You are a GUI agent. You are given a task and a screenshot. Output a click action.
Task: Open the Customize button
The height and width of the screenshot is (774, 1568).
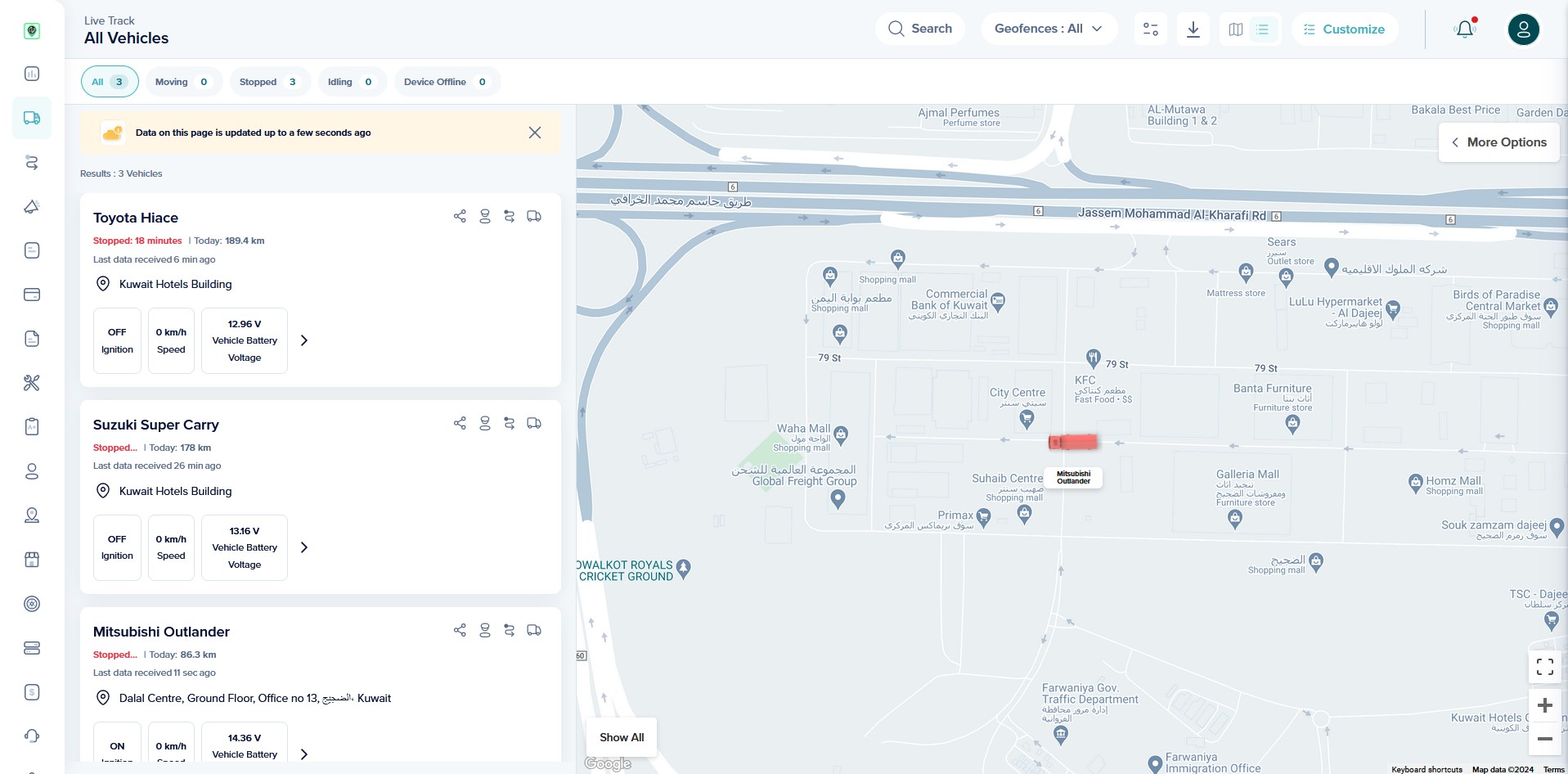(x=1345, y=29)
